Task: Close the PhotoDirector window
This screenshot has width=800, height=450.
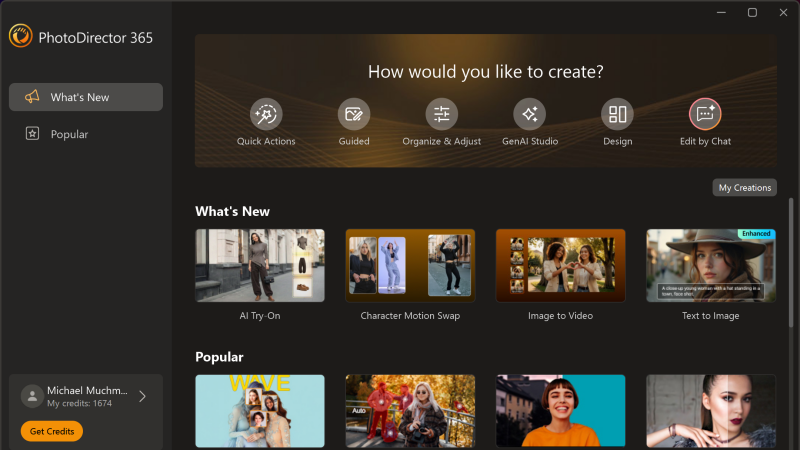Action: pos(783,12)
